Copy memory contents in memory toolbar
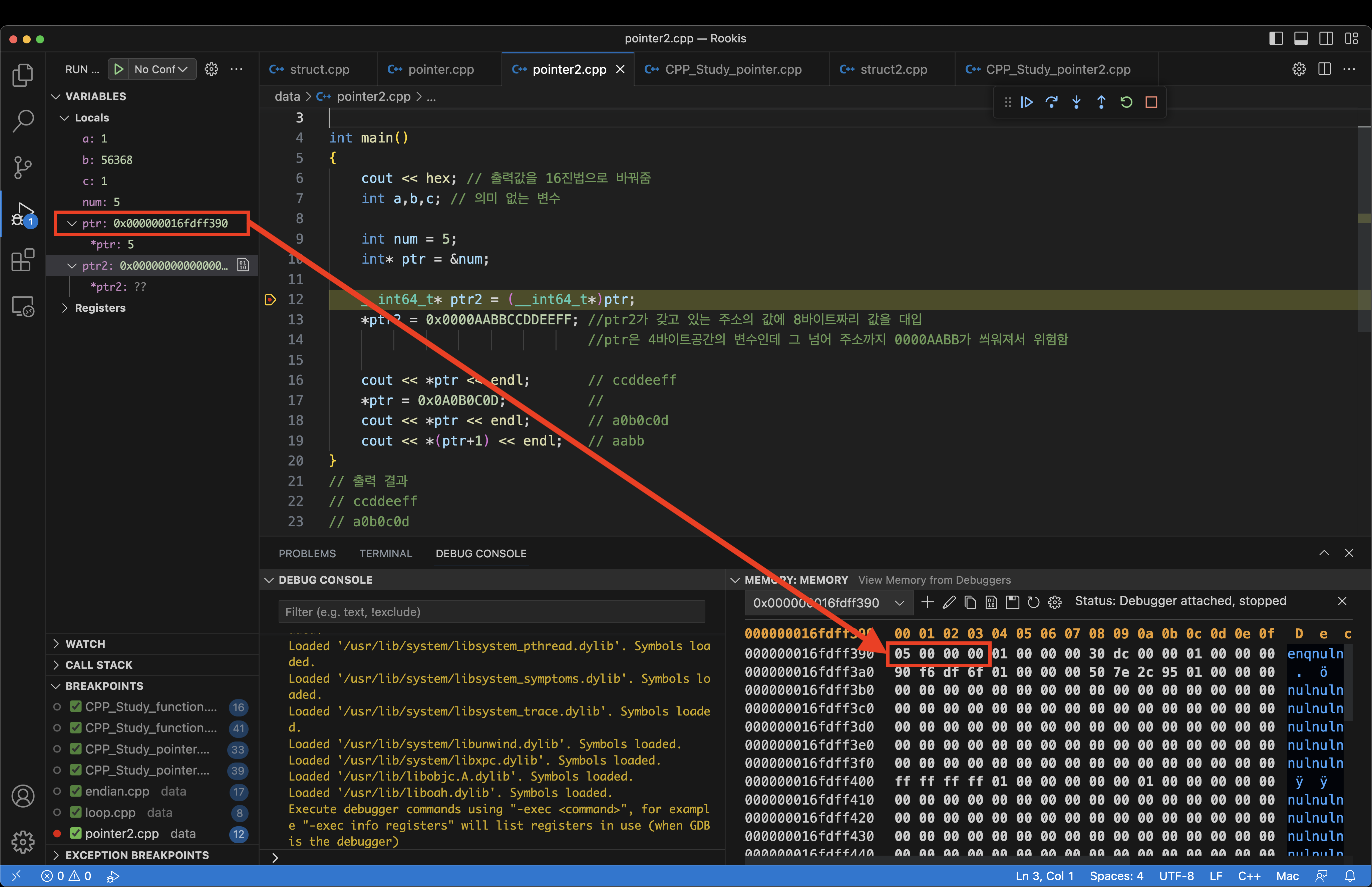Screen dimensions: 1372x887 pos(970,602)
